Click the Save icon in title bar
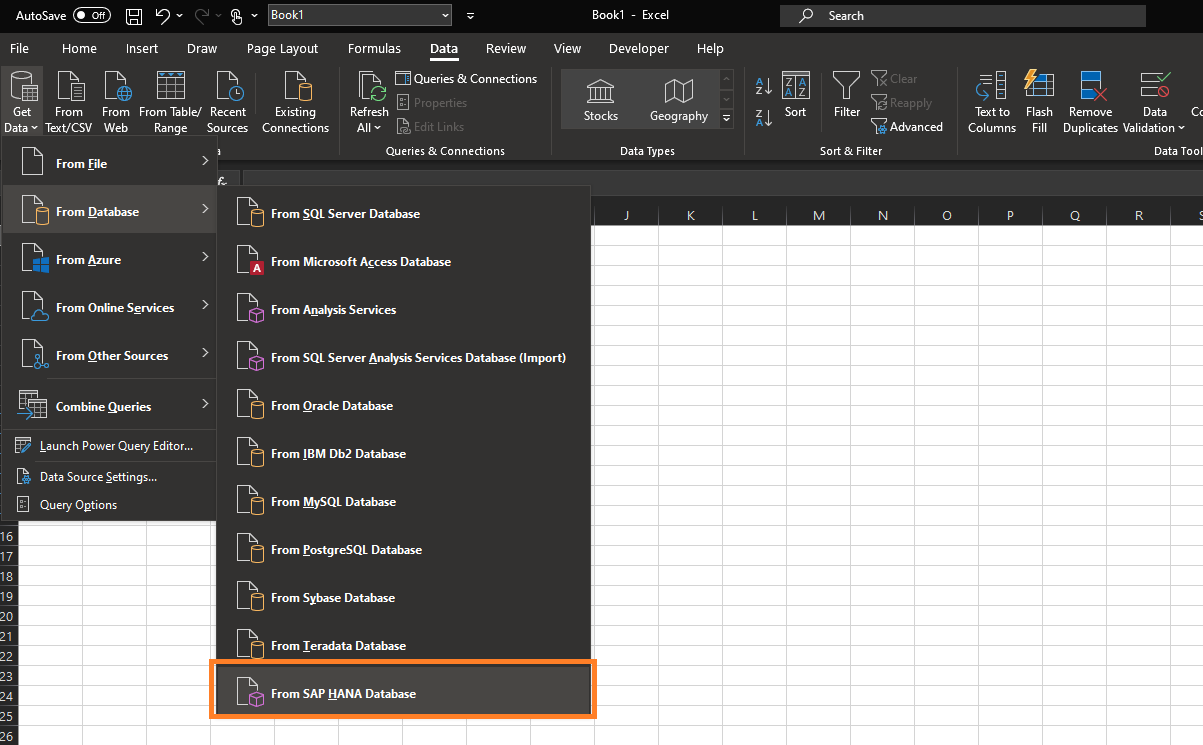This screenshot has height=745, width=1203. pyautogui.click(x=134, y=16)
